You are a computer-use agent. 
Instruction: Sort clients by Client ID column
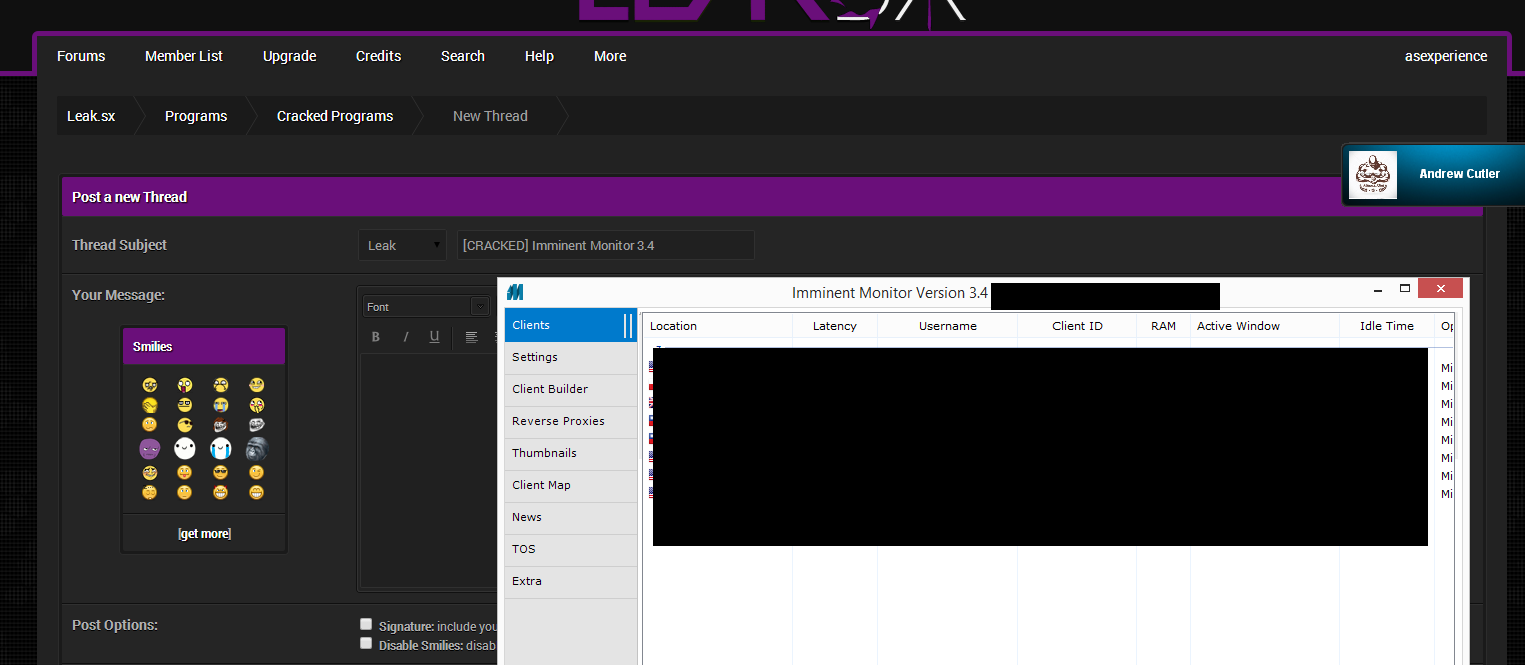coord(1077,326)
